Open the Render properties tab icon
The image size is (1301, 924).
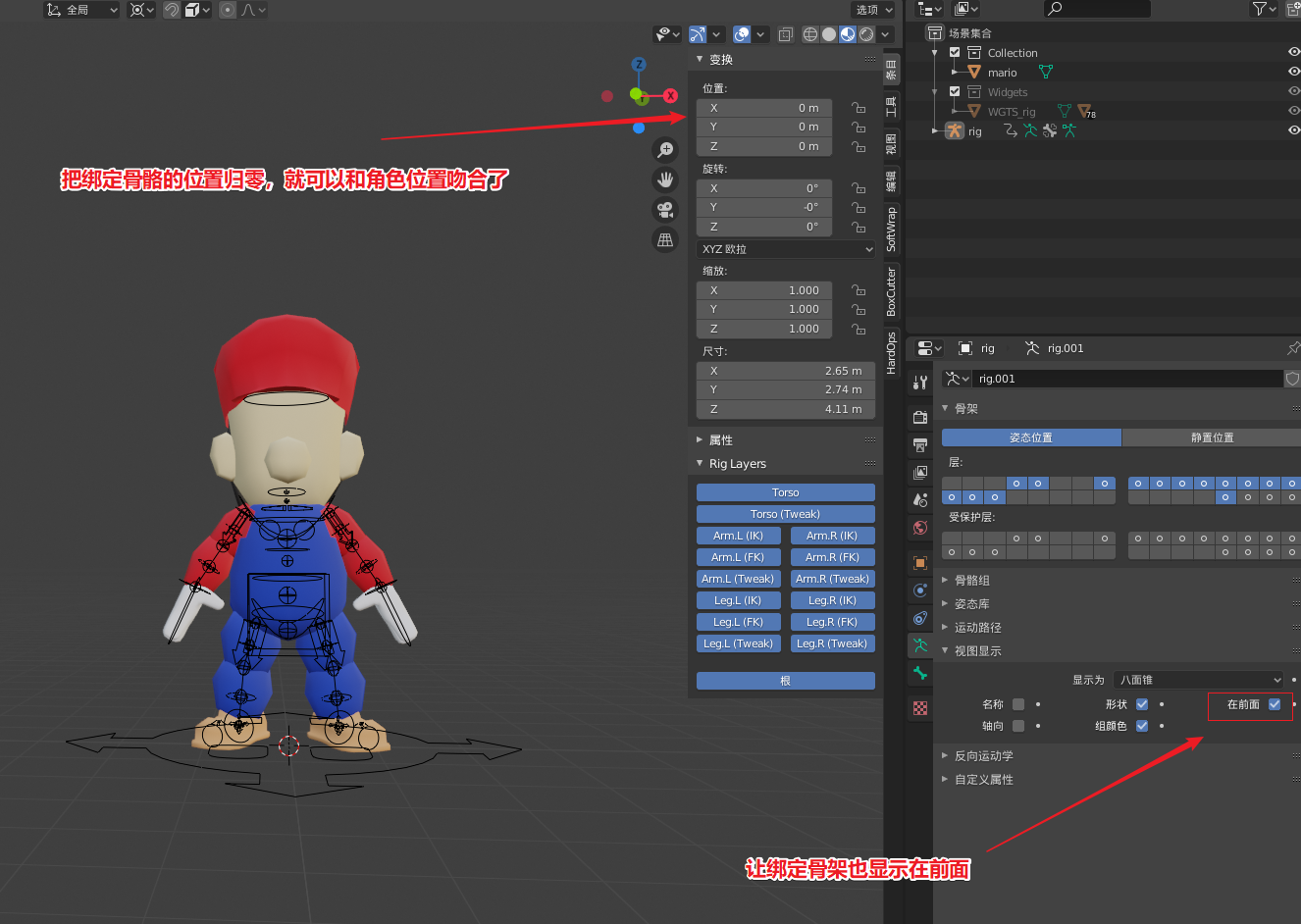point(920,418)
